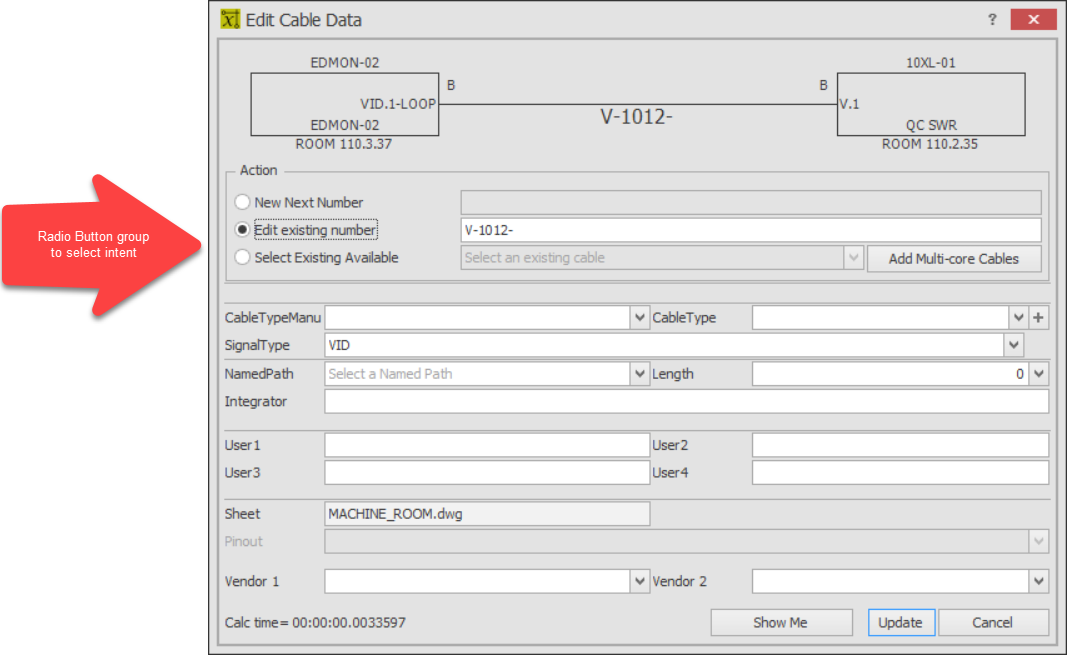The height and width of the screenshot is (655, 1067).
Task: Open the Pinout dropdown arrow
Action: point(1038,541)
